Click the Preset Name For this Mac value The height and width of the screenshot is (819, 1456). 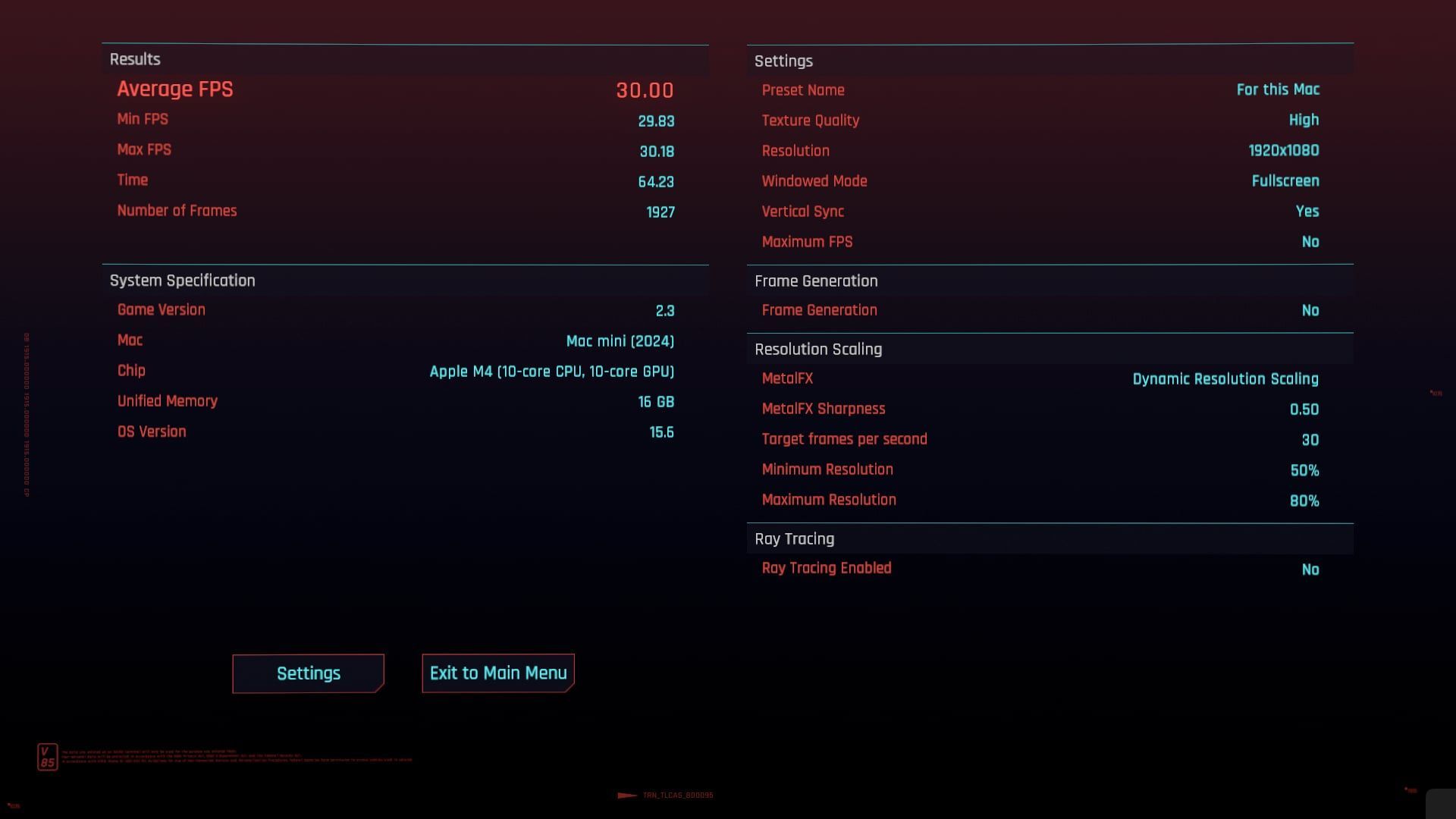(1277, 89)
